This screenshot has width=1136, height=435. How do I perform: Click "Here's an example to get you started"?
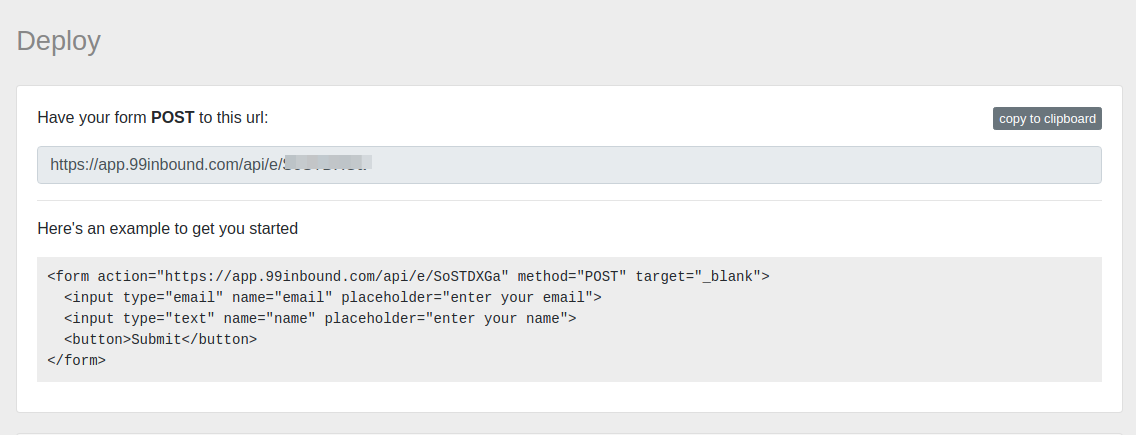[x=167, y=228]
